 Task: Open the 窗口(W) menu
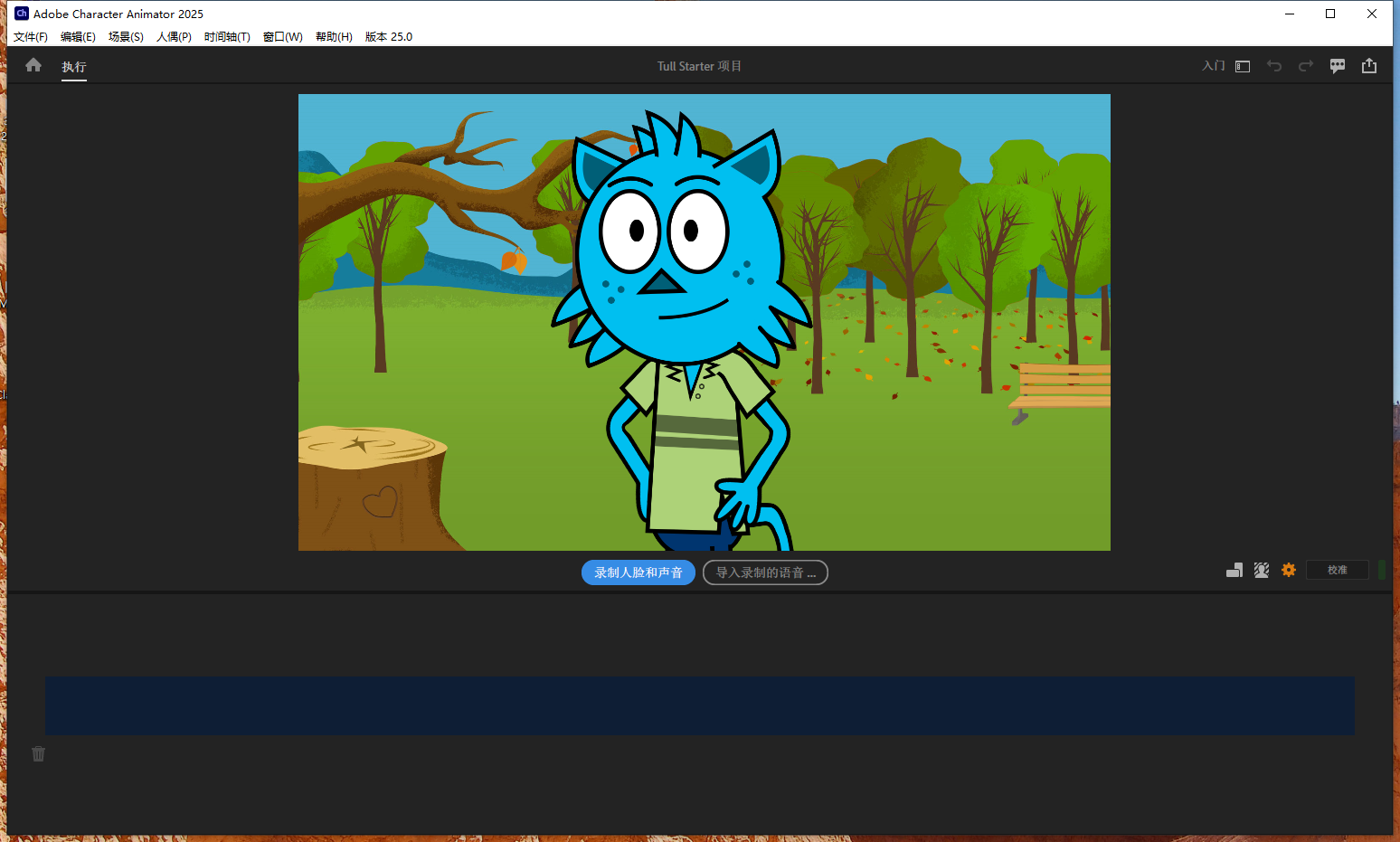282,36
